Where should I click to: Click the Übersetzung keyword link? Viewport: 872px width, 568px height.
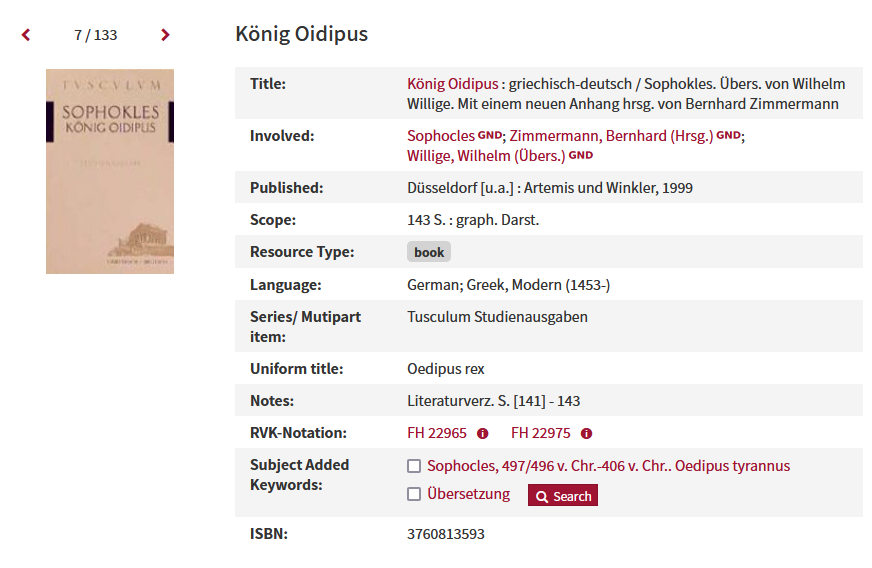tap(468, 493)
